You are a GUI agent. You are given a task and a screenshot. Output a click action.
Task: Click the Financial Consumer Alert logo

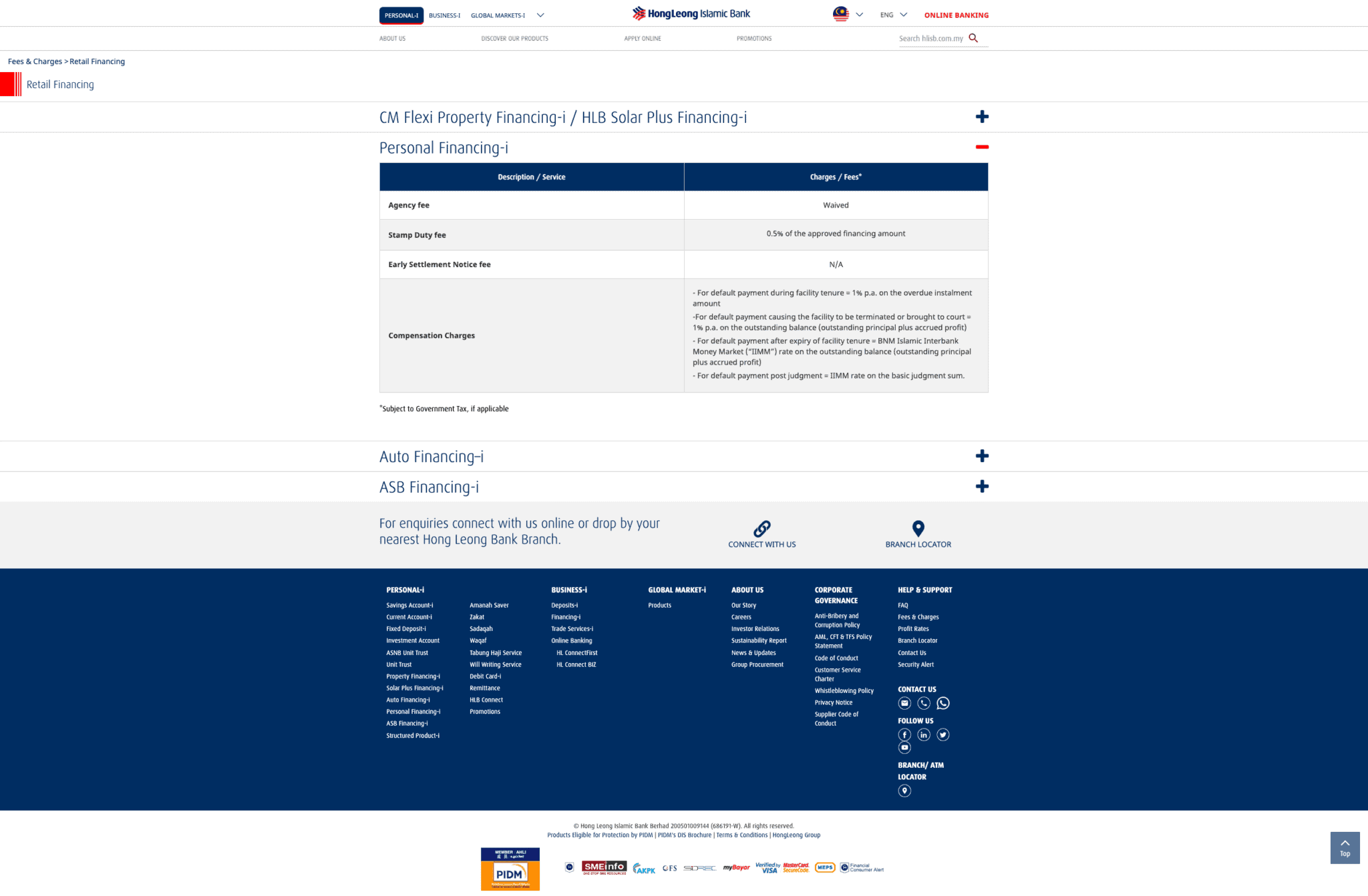pos(862,868)
